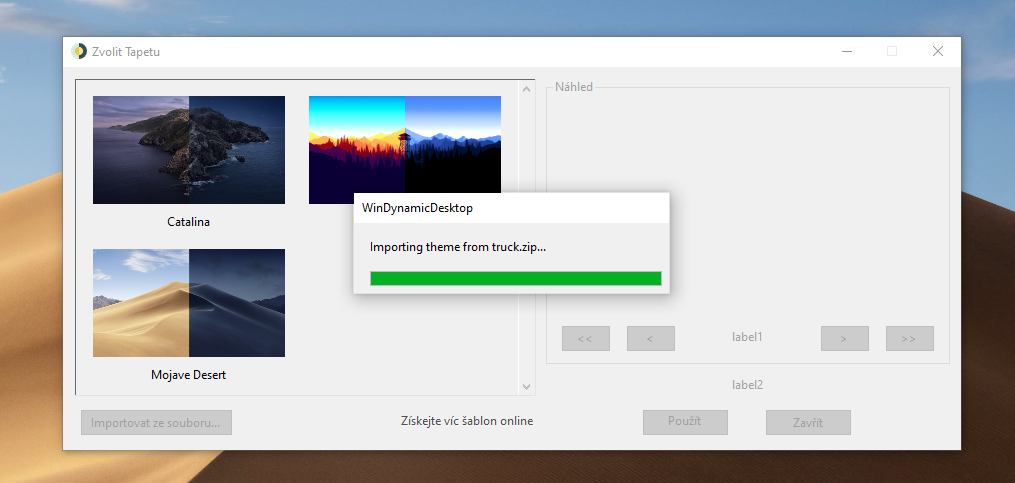Image resolution: width=1015 pixels, height=483 pixels.
Task: Jump to last preview image with >> button
Action: point(909,339)
